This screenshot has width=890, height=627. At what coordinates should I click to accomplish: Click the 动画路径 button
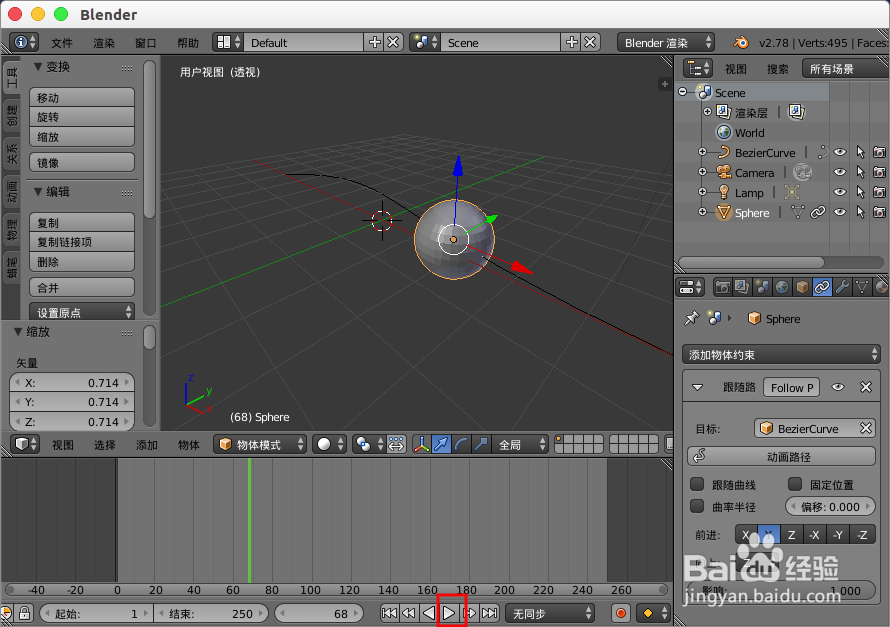[x=781, y=456]
